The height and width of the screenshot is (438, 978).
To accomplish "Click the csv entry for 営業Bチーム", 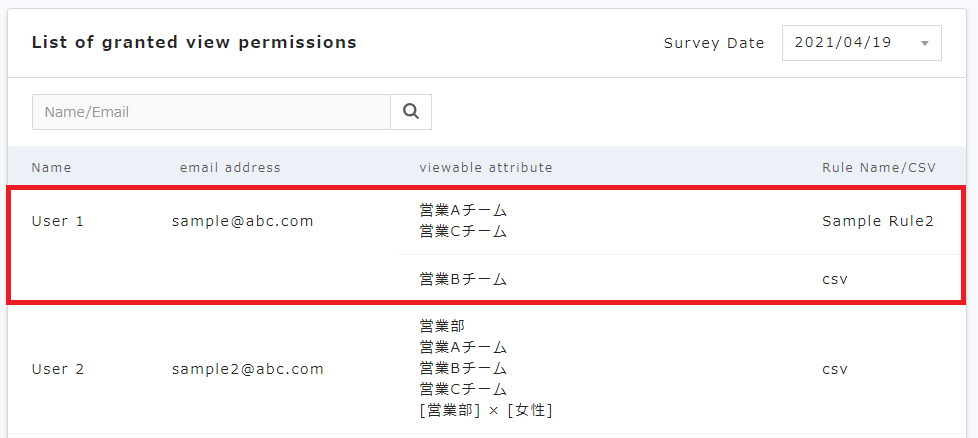I will coord(835,279).
